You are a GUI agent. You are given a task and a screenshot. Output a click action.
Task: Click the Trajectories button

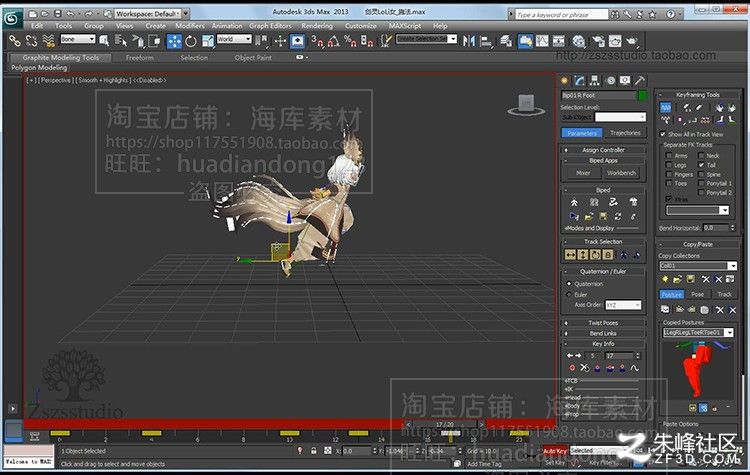(x=625, y=133)
